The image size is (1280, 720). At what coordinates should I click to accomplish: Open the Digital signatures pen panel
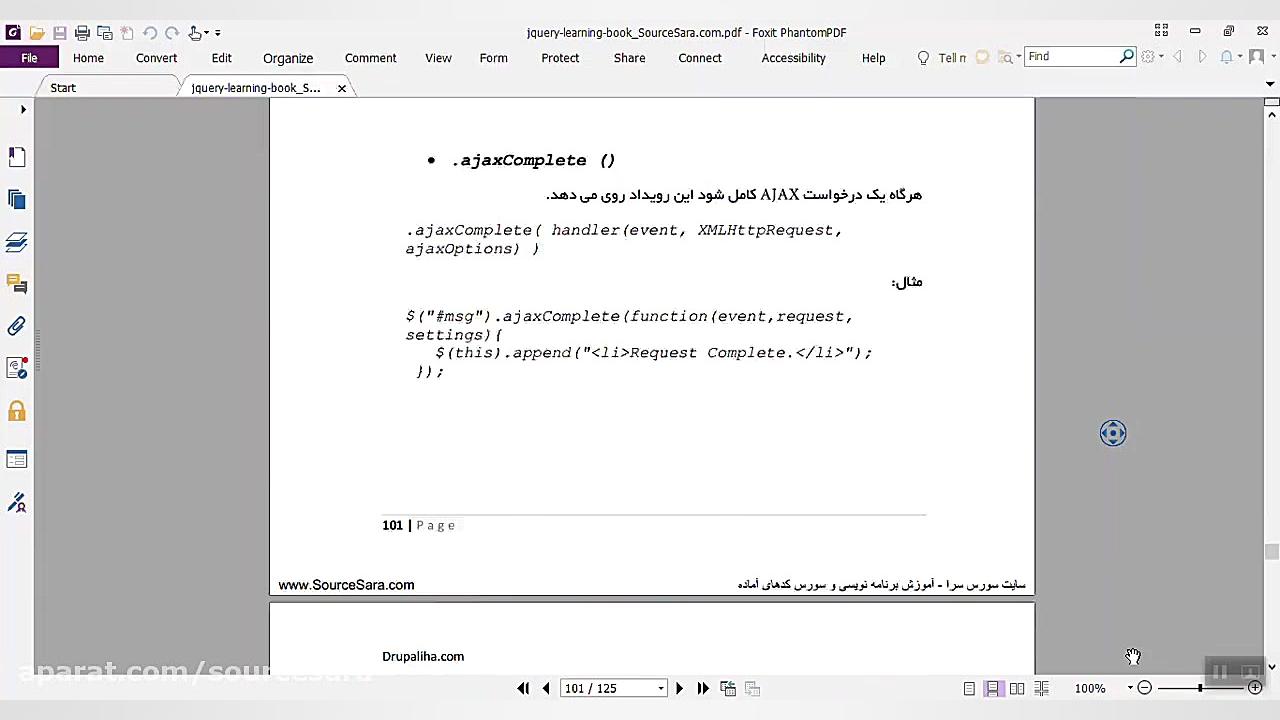[x=17, y=502]
